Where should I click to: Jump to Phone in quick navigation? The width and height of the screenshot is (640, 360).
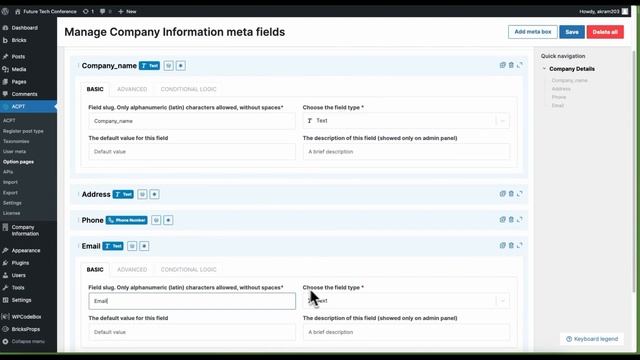click(x=559, y=97)
